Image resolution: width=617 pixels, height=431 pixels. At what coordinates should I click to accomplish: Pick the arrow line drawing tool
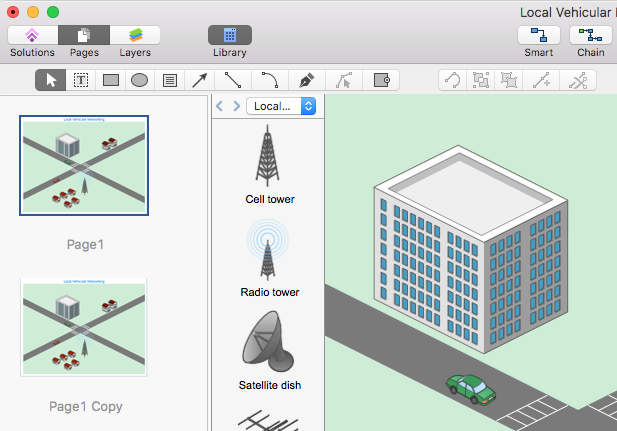tap(200, 80)
